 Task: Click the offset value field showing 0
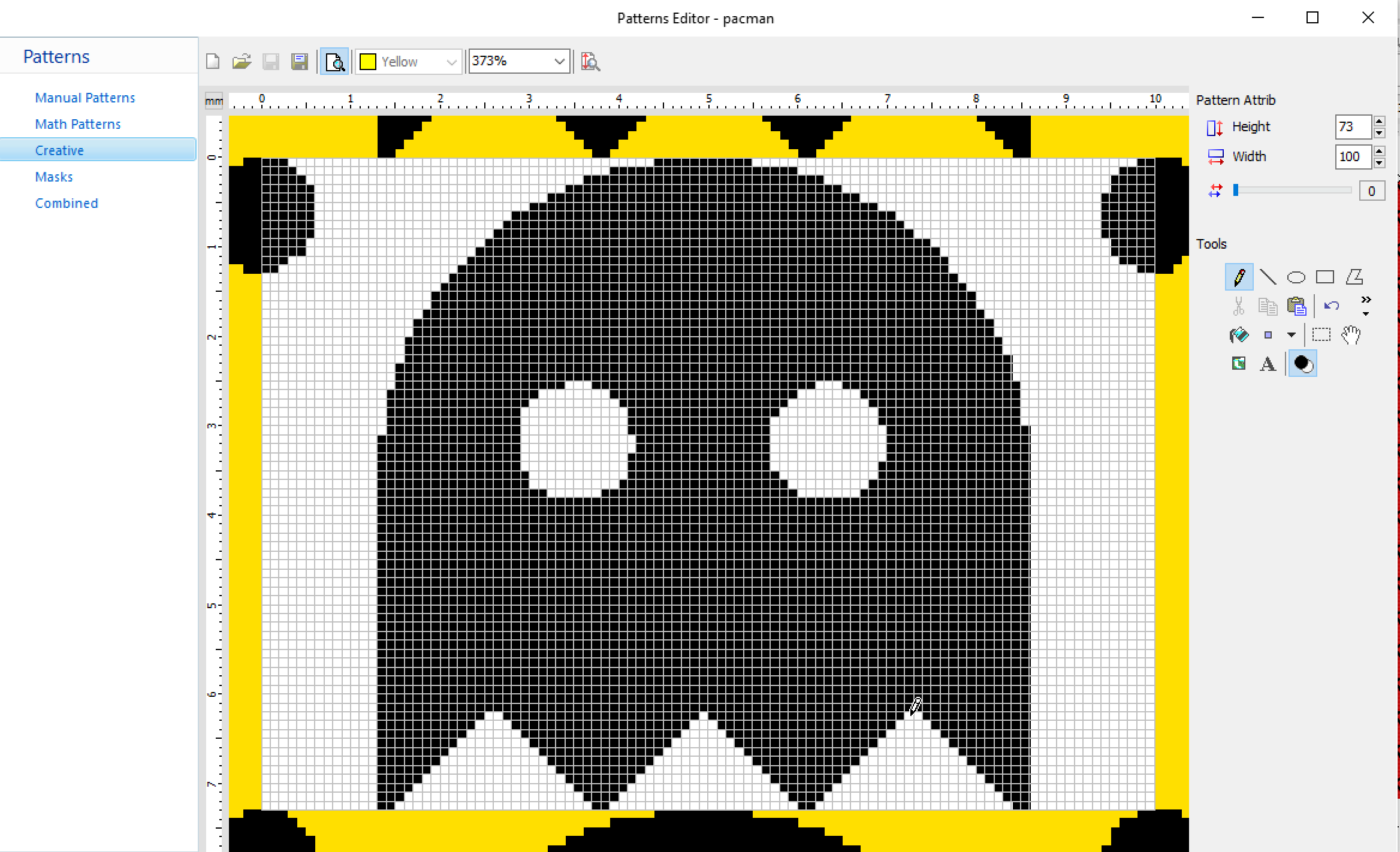point(1372,191)
